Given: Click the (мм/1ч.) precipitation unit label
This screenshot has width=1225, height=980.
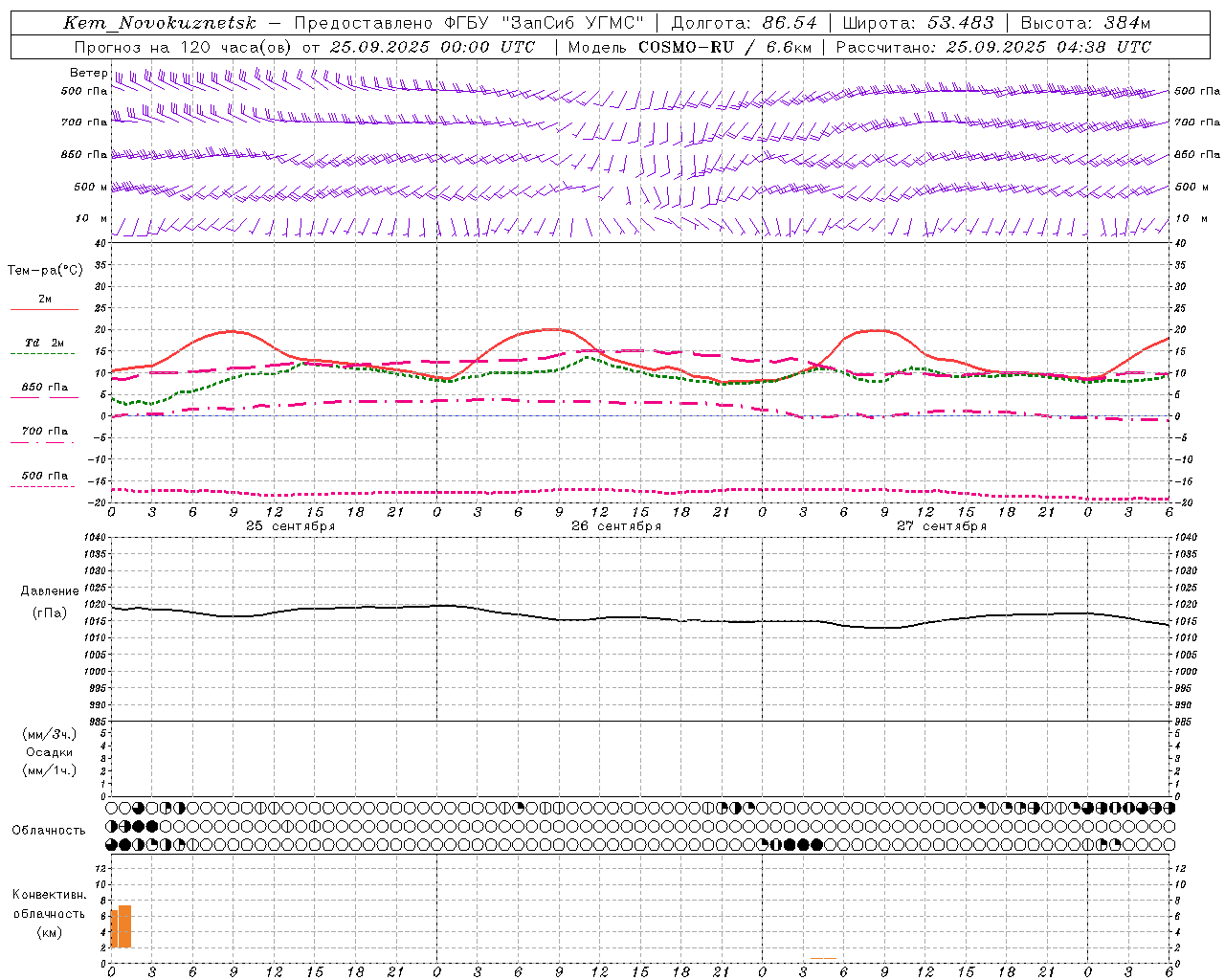Looking at the screenshot, I should 50,770.
